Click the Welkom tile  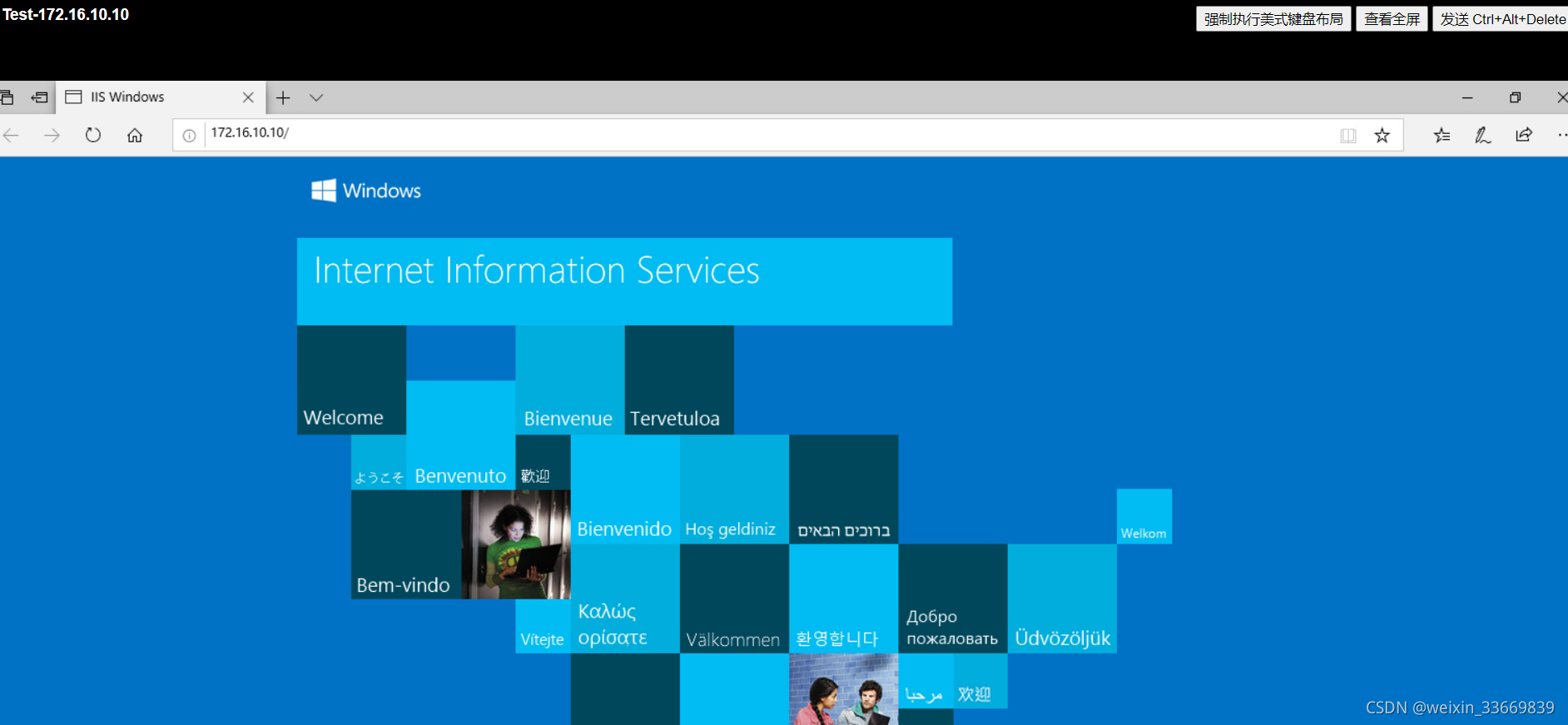tap(1144, 516)
